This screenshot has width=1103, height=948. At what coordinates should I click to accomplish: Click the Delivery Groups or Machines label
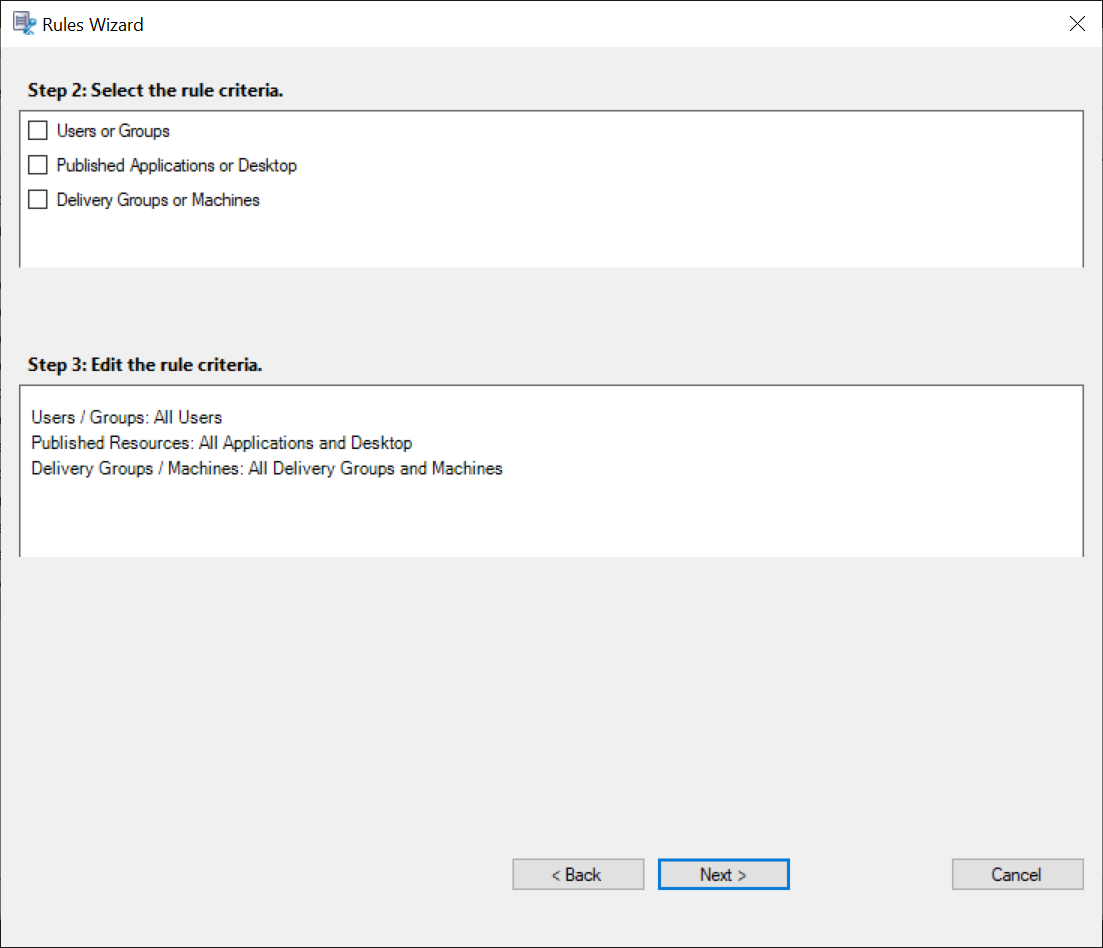[158, 199]
